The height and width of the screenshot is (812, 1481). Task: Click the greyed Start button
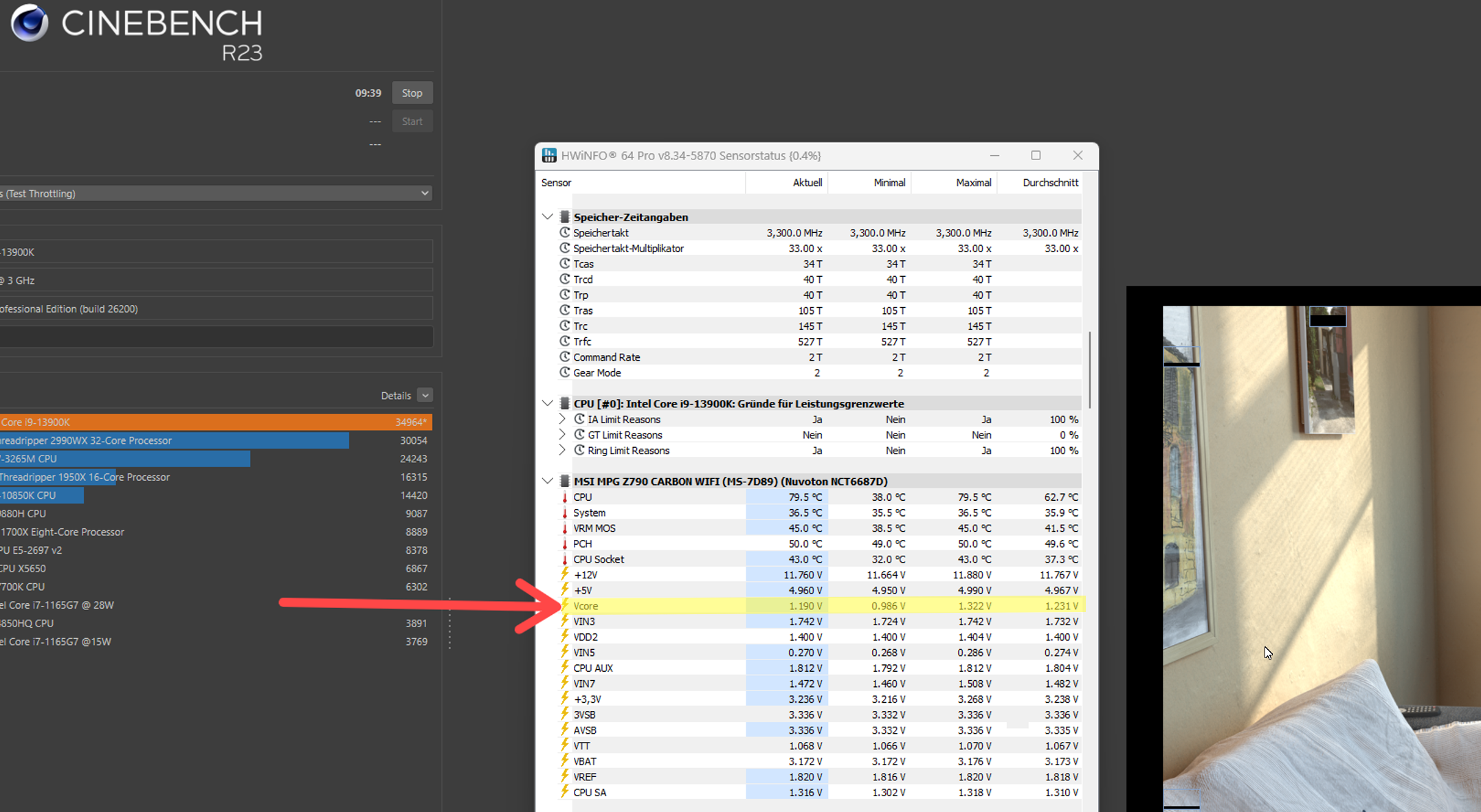(412, 122)
